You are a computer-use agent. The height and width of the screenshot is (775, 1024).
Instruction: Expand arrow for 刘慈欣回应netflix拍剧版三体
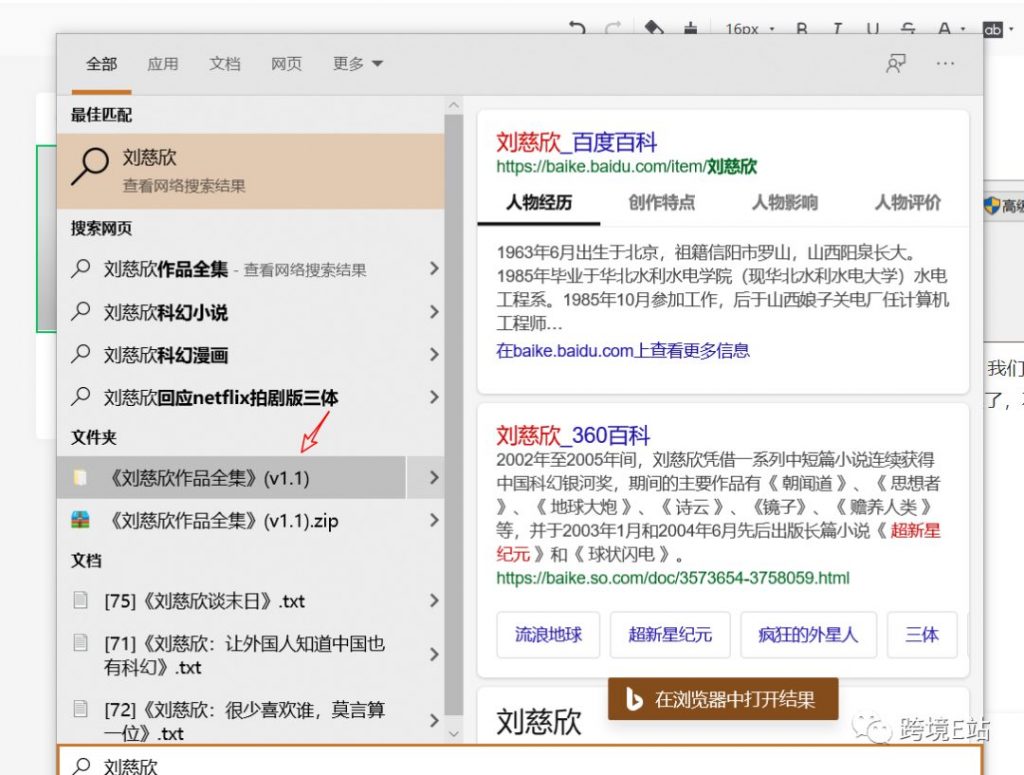point(434,396)
